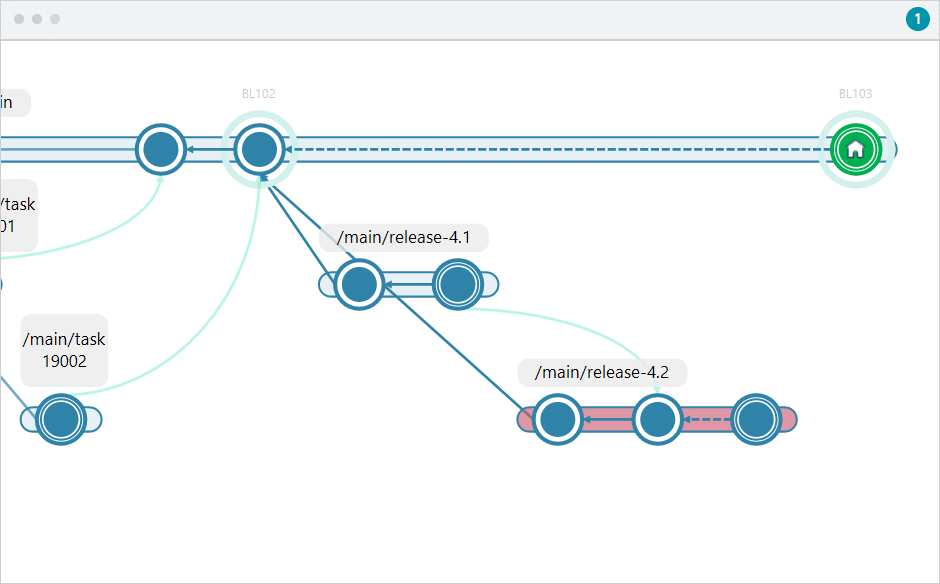Image resolution: width=940 pixels, height=584 pixels.
Task: Select the BL103 baseline label text
Action: click(x=856, y=93)
